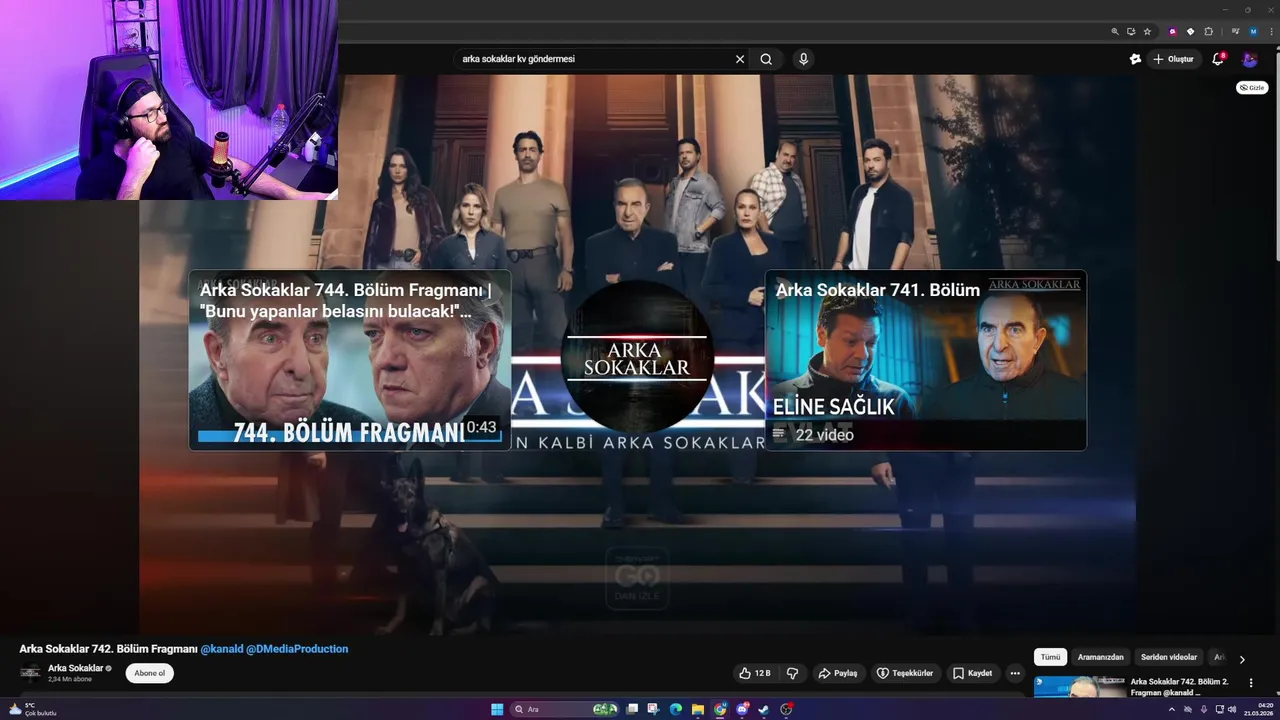Select the Aramanızdan filter chip

(x=1101, y=657)
